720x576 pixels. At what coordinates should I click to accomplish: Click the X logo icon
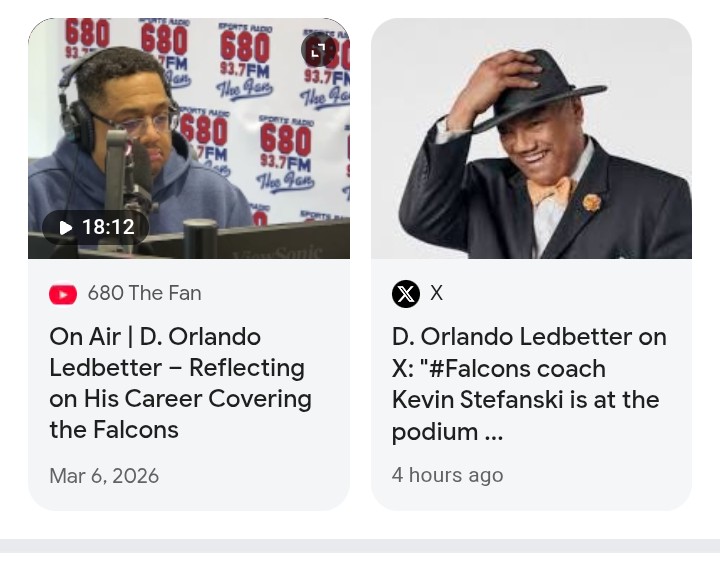click(x=405, y=294)
